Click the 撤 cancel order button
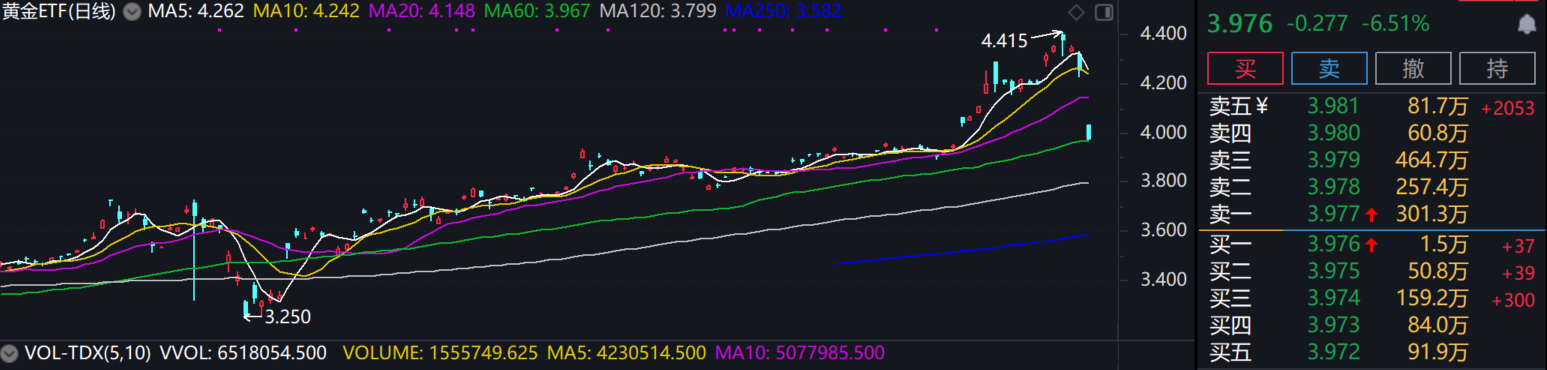1547x370 pixels. [1413, 68]
